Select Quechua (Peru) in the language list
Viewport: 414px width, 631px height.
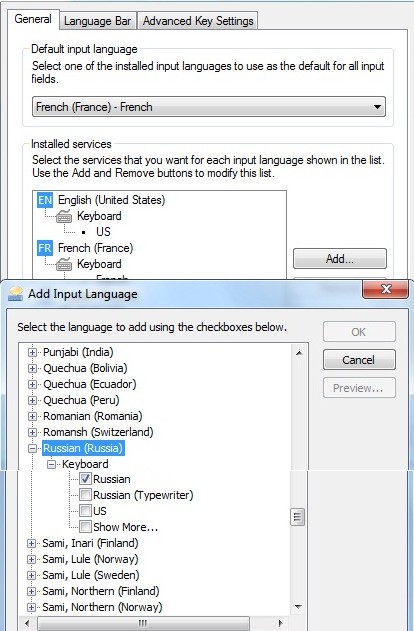click(x=81, y=400)
